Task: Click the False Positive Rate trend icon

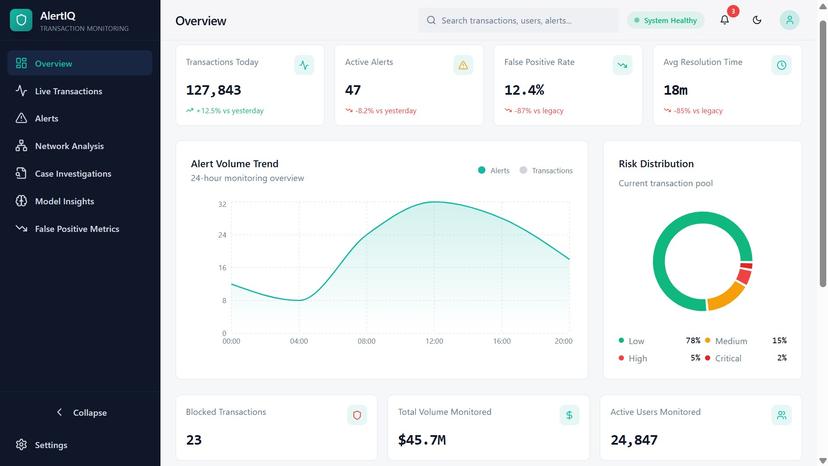Action: click(622, 65)
